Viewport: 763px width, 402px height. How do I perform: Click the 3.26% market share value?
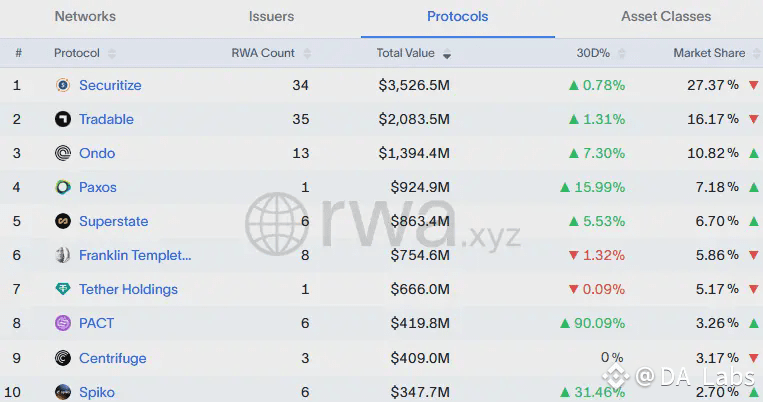click(717, 323)
